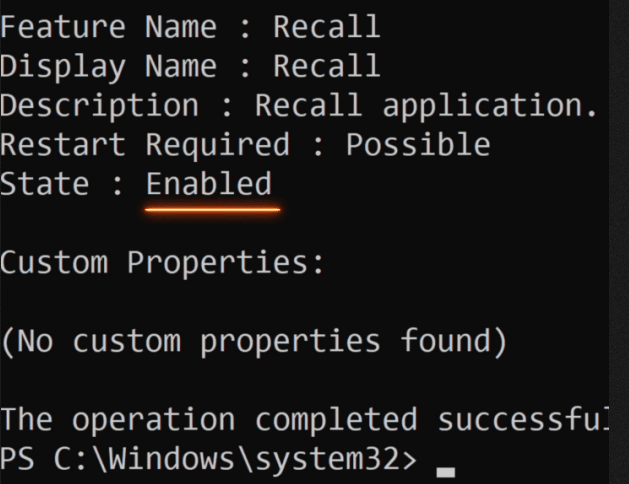The height and width of the screenshot is (484, 629).
Task: Click The operation completed successfully line
Action: pyautogui.click(x=304, y=420)
